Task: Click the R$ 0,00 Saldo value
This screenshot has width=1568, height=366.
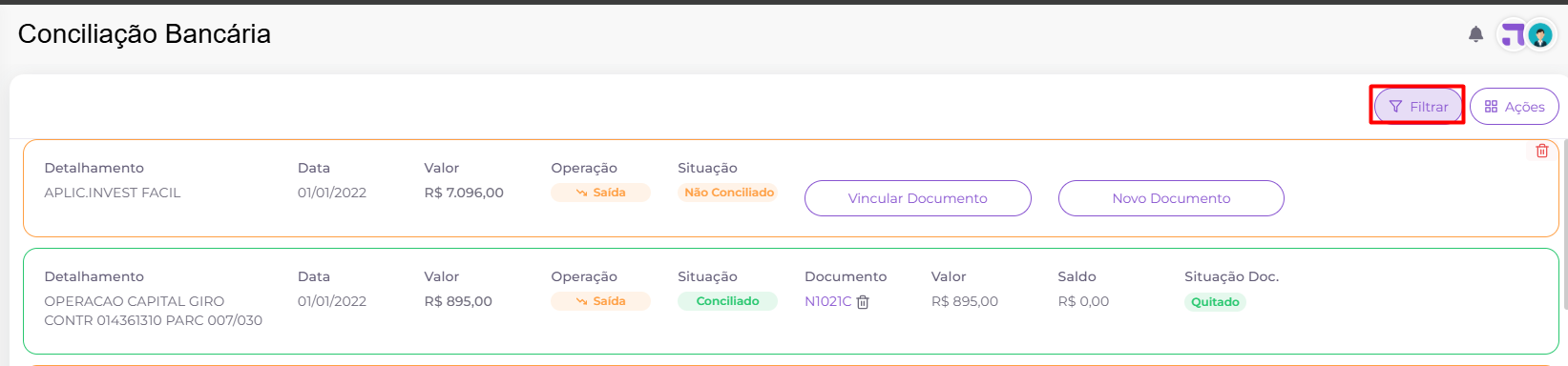Action: 1083,301
